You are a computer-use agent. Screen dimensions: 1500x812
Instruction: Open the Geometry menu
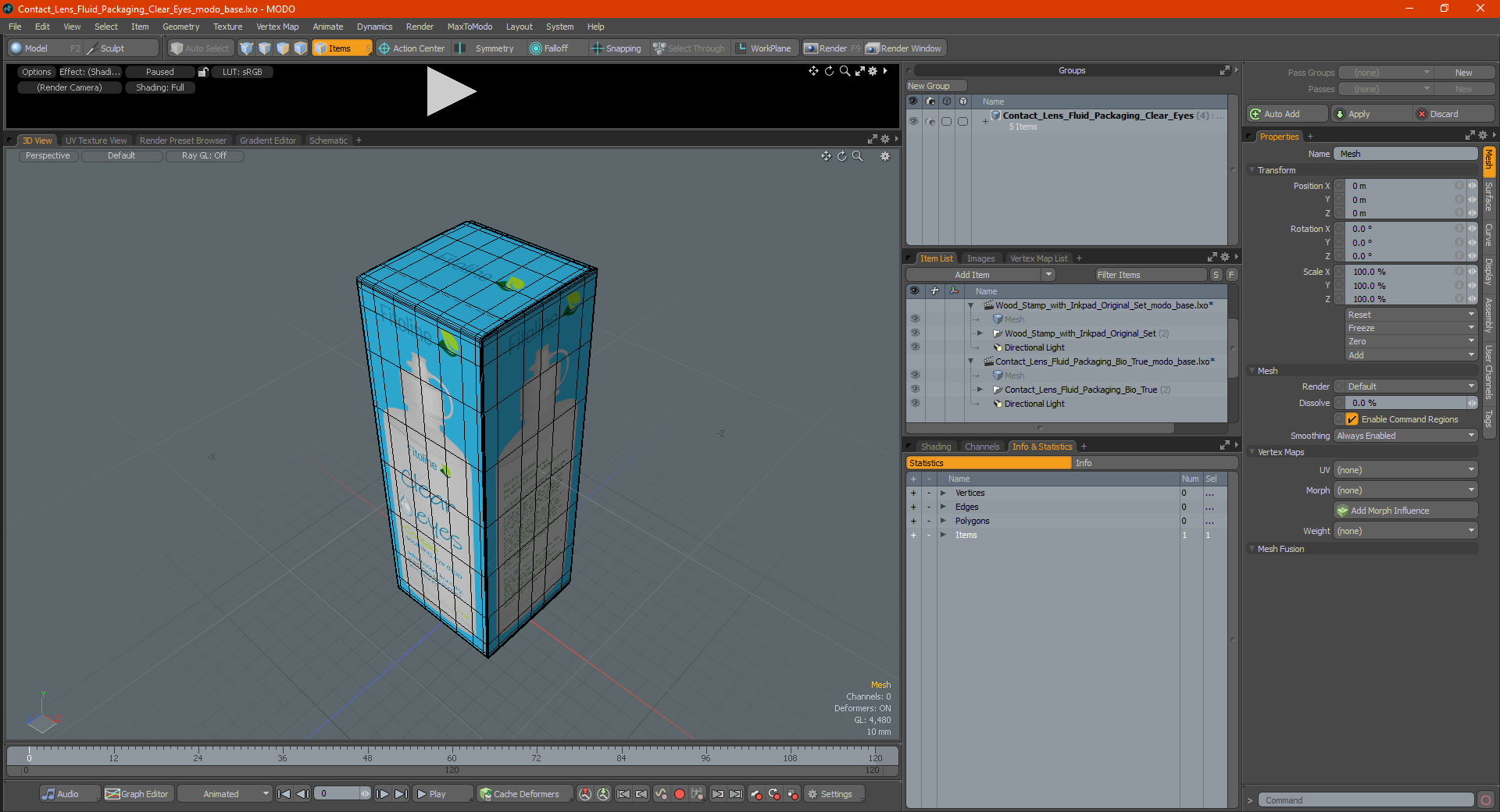coord(180,27)
